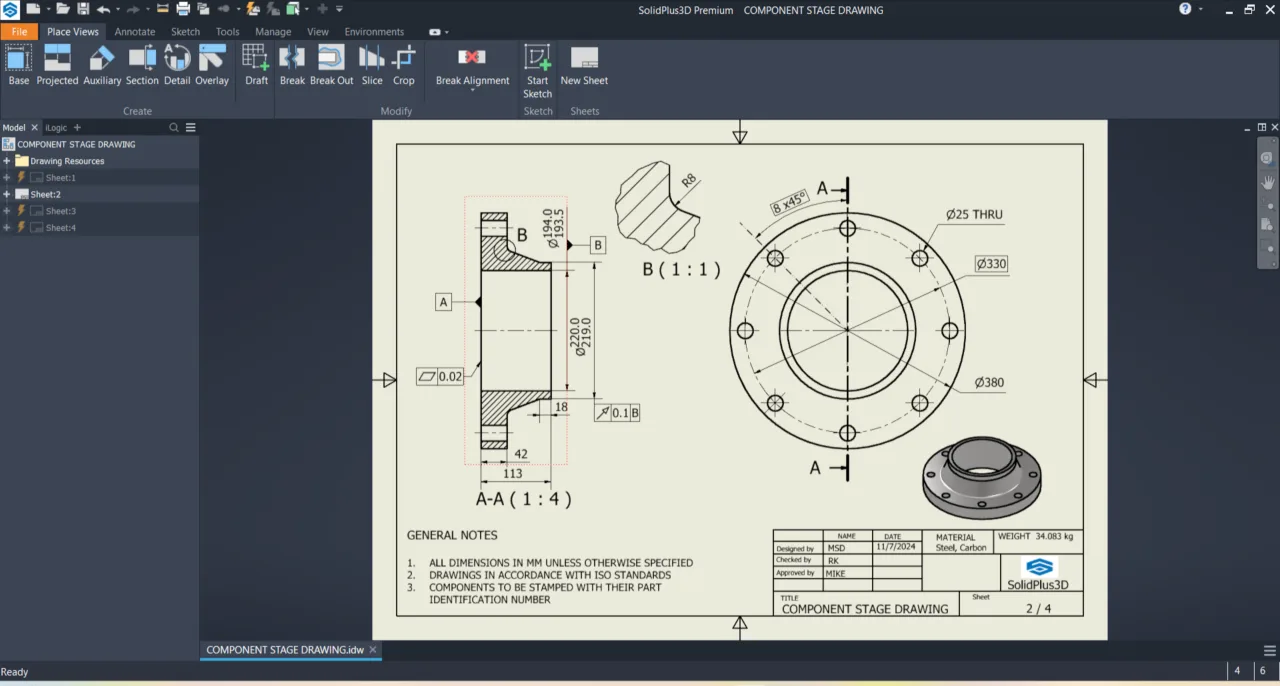Click the shaded 3D flange isometric view
This screenshot has width=1280, height=686.
(983, 477)
